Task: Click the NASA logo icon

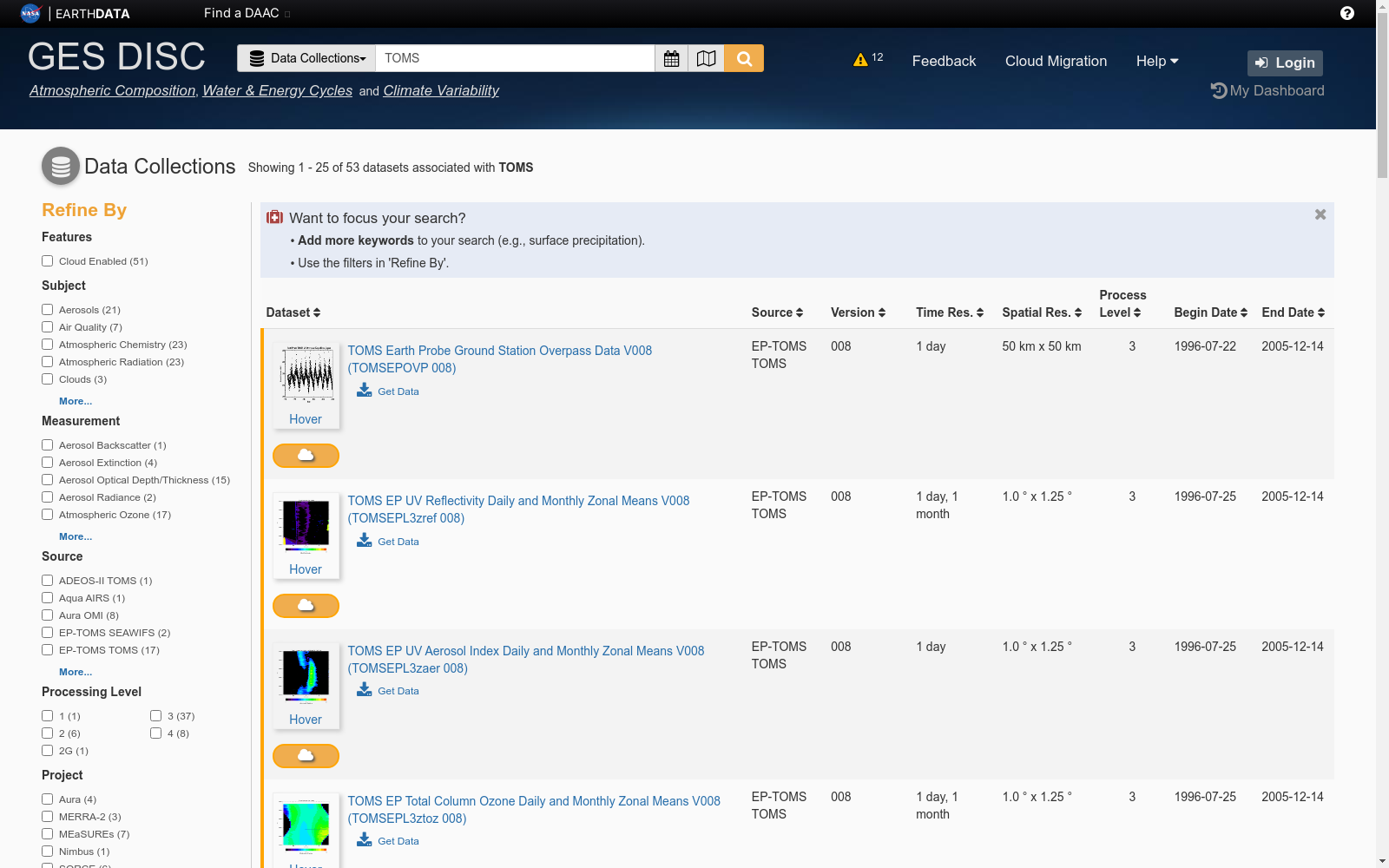Action: tap(30, 13)
